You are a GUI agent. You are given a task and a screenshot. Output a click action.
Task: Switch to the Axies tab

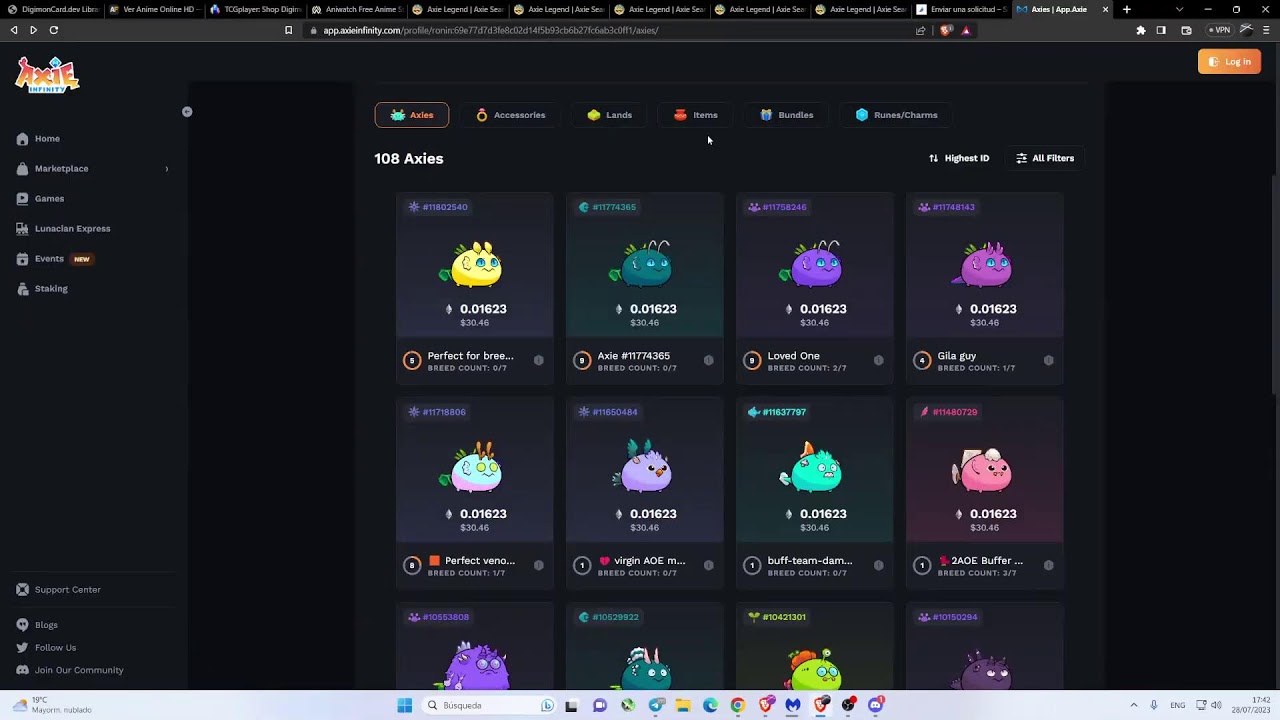tap(412, 115)
